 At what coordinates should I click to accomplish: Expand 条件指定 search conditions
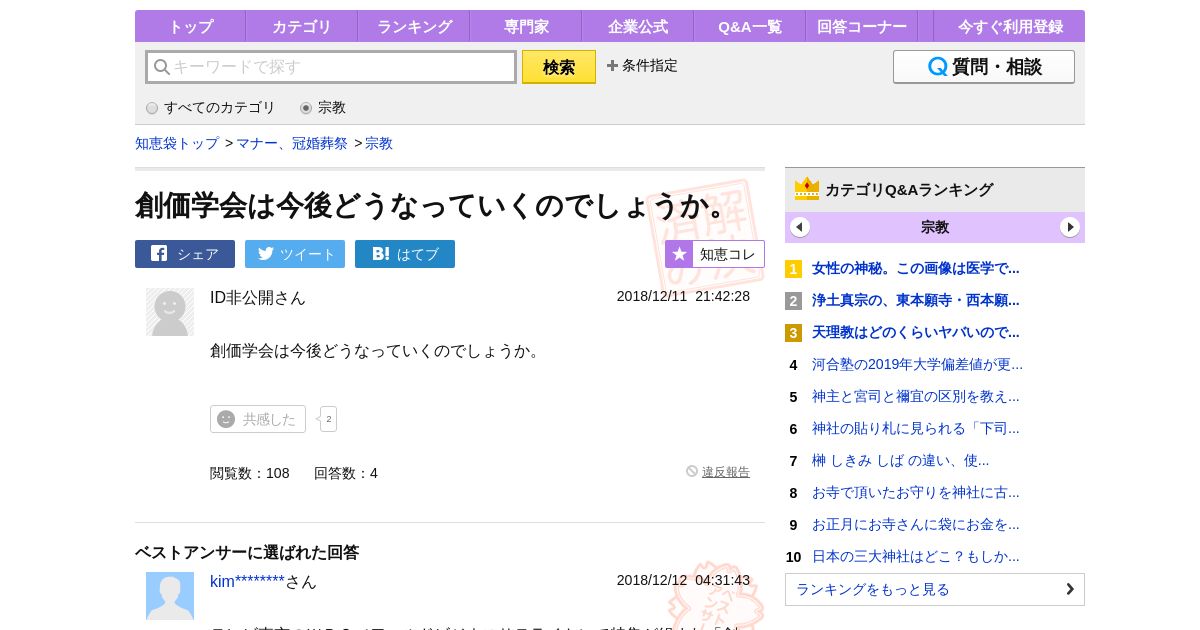click(642, 66)
